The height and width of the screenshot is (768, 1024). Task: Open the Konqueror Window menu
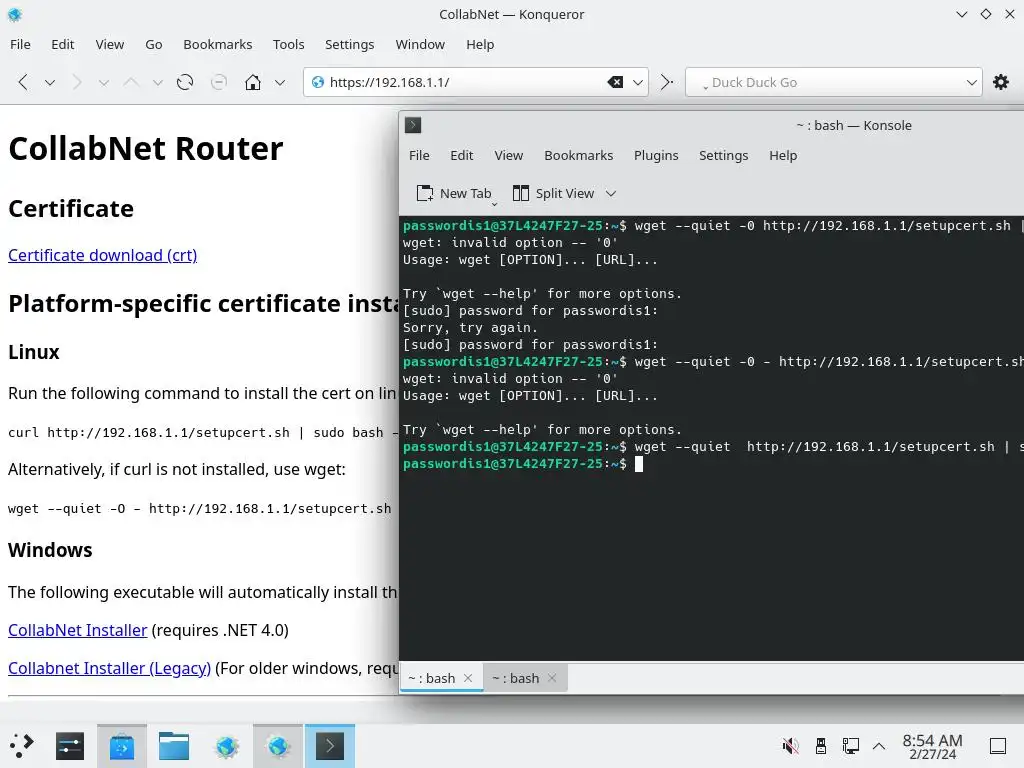tap(420, 44)
